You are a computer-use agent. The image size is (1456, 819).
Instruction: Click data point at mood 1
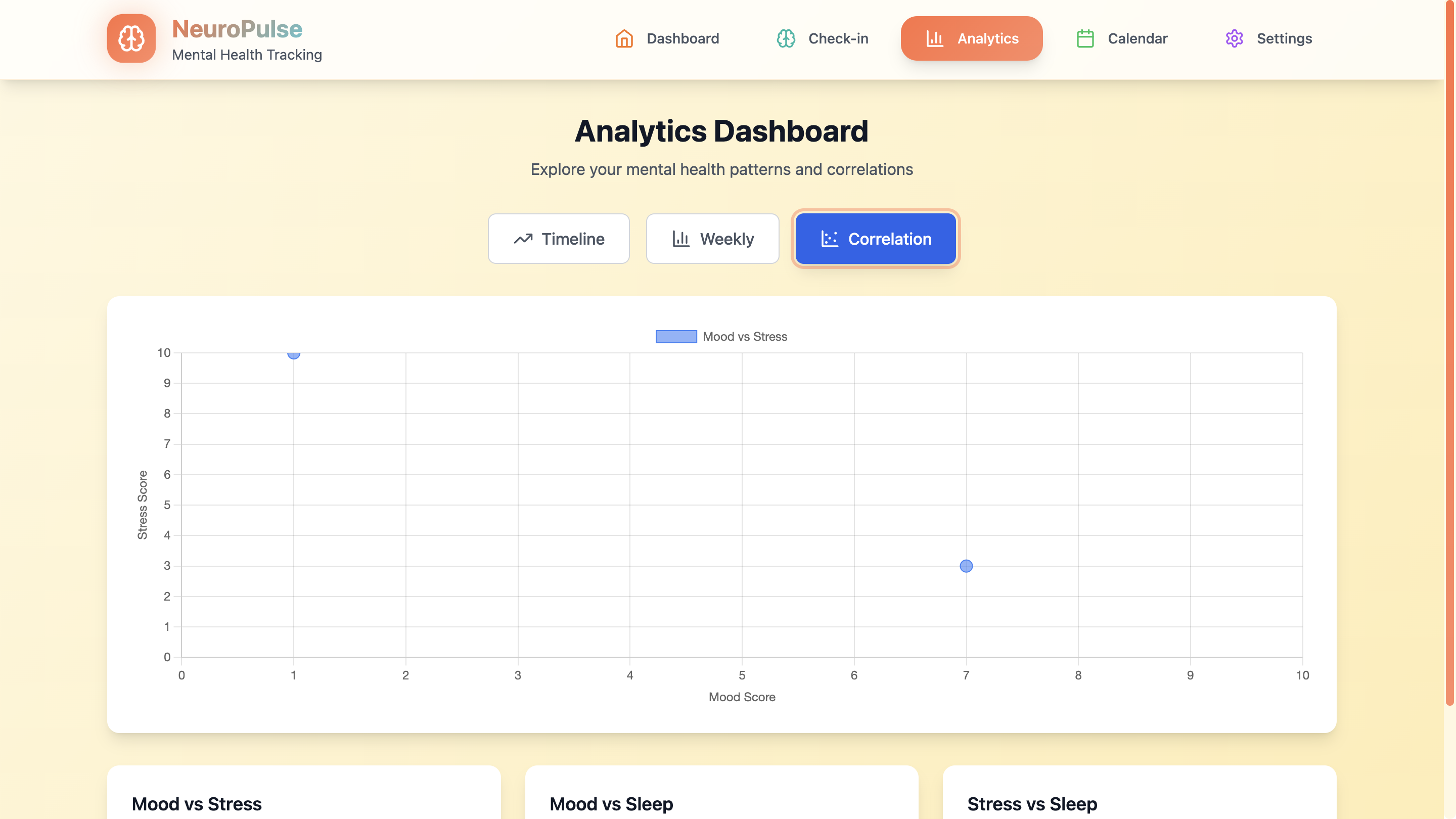pyautogui.click(x=293, y=354)
